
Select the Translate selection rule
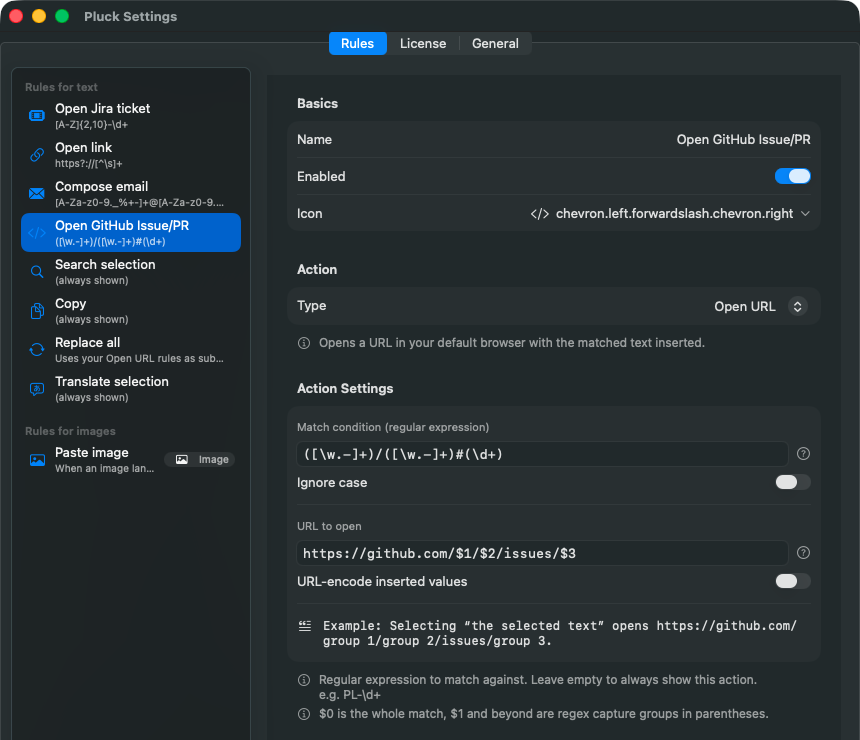point(131,388)
